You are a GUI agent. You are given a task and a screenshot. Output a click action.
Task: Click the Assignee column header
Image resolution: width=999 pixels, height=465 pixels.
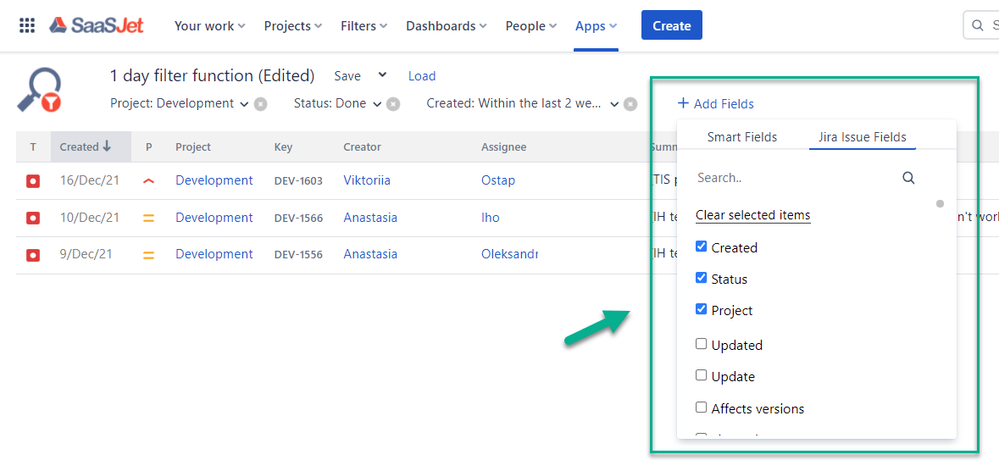(x=503, y=147)
